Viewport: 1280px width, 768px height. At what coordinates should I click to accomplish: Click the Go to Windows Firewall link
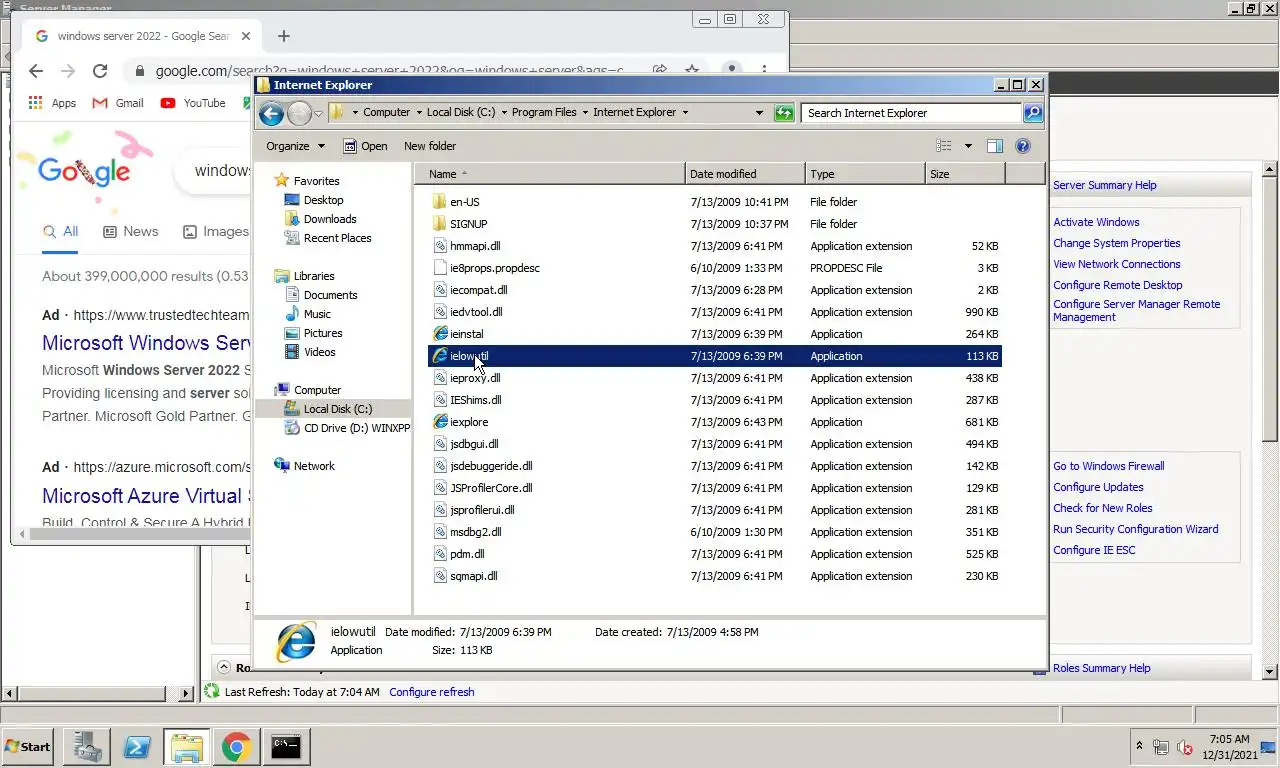tap(1109, 466)
